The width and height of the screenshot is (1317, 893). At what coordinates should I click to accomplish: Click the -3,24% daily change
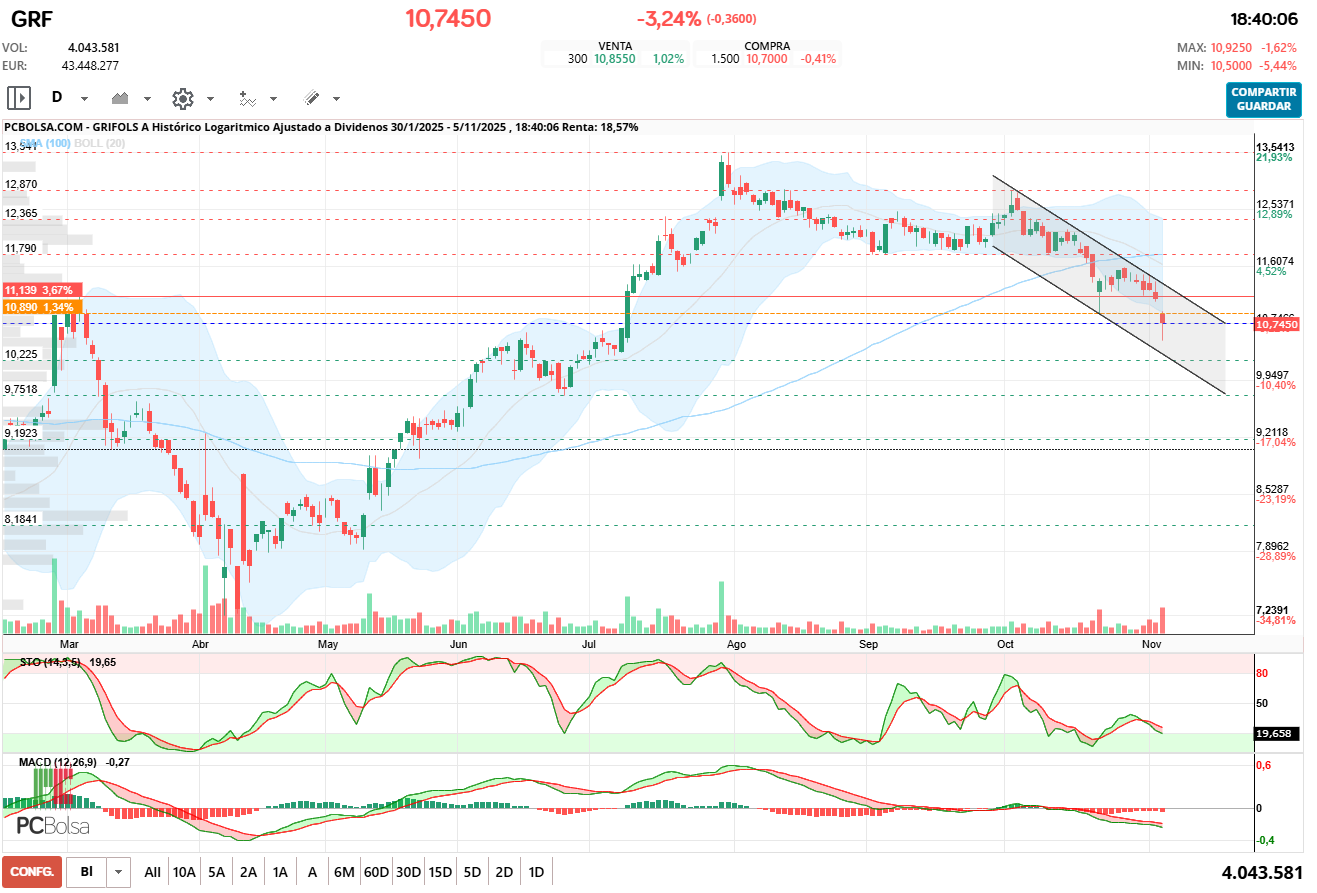669,18
